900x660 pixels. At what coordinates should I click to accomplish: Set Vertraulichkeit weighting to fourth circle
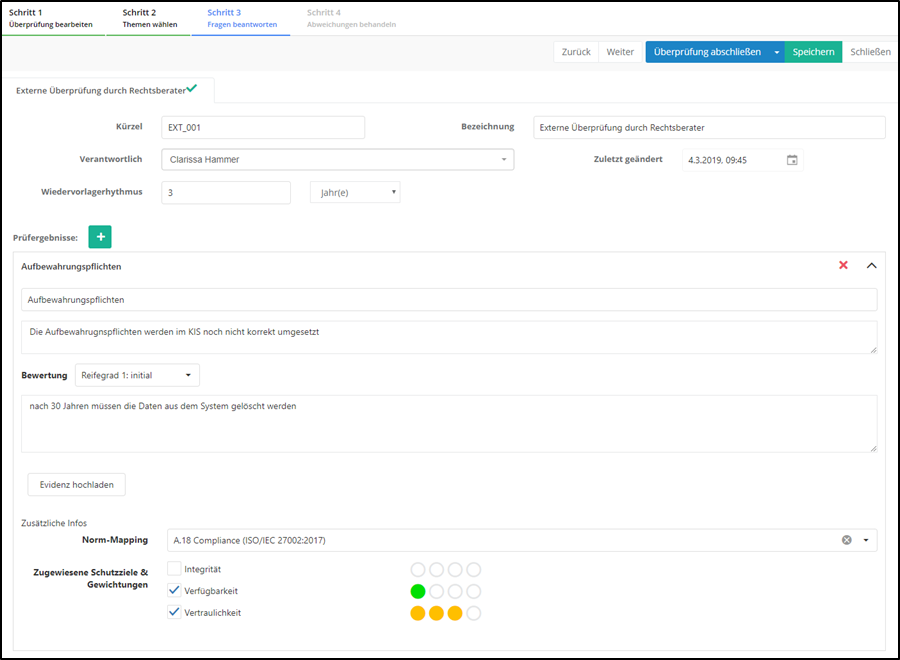pyautogui.click(x=473, y=613)
